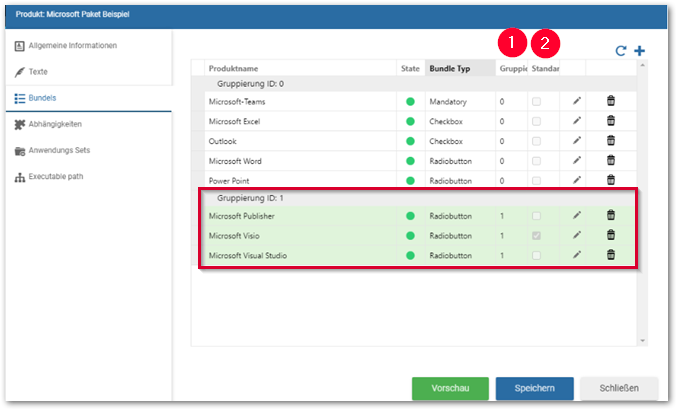The image size is (677, 410).
Task: Open edit for Microsoft Visio
Action: tap(577, 235)
